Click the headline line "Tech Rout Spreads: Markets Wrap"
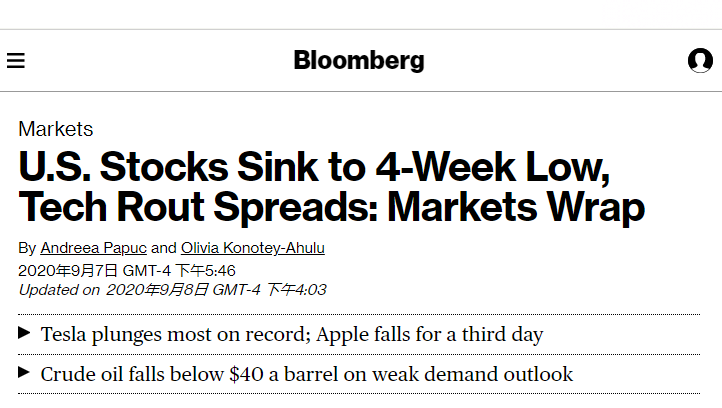 332,205
